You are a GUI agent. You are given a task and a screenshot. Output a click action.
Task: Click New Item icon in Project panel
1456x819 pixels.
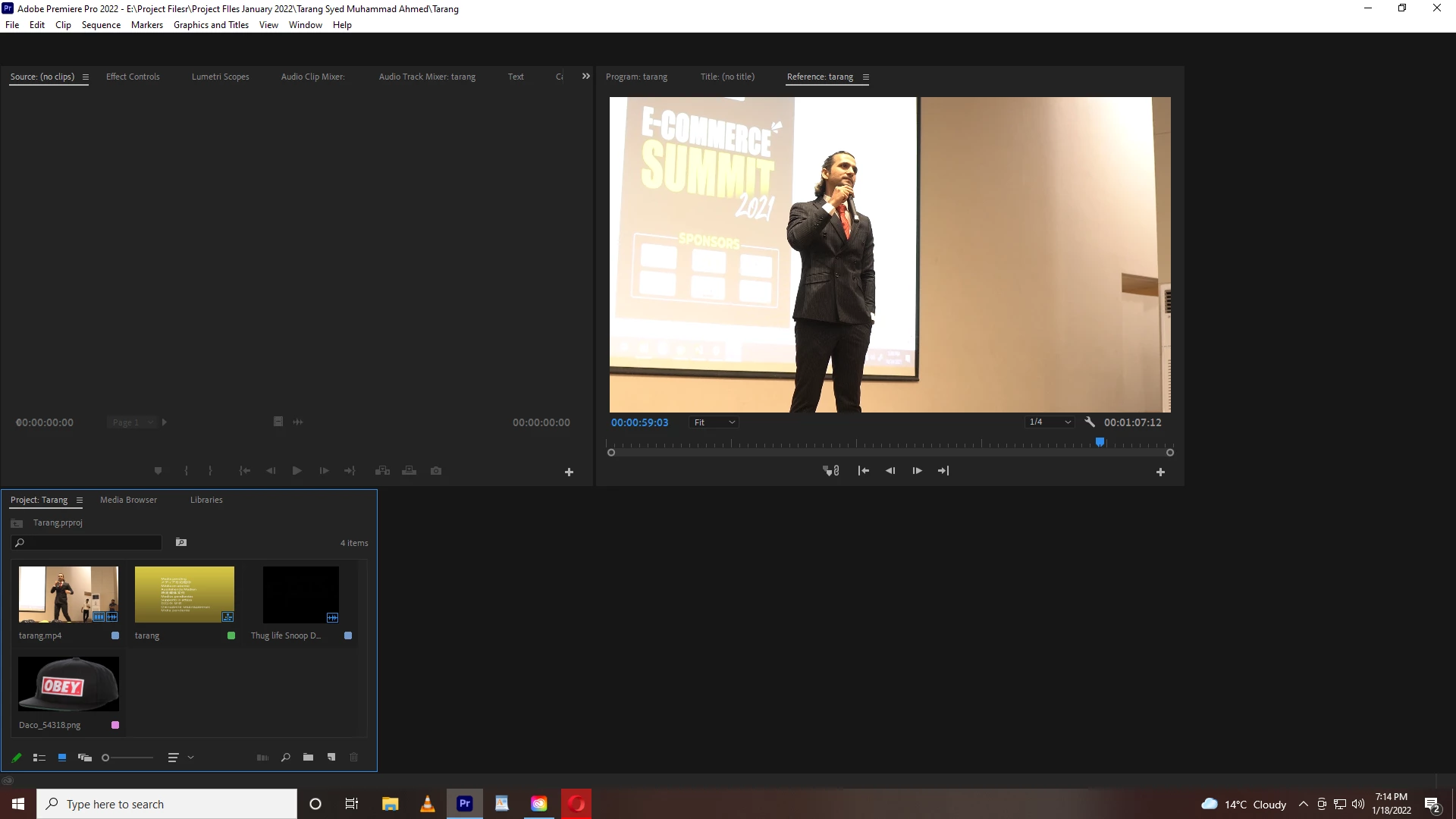tap(331, 757)
